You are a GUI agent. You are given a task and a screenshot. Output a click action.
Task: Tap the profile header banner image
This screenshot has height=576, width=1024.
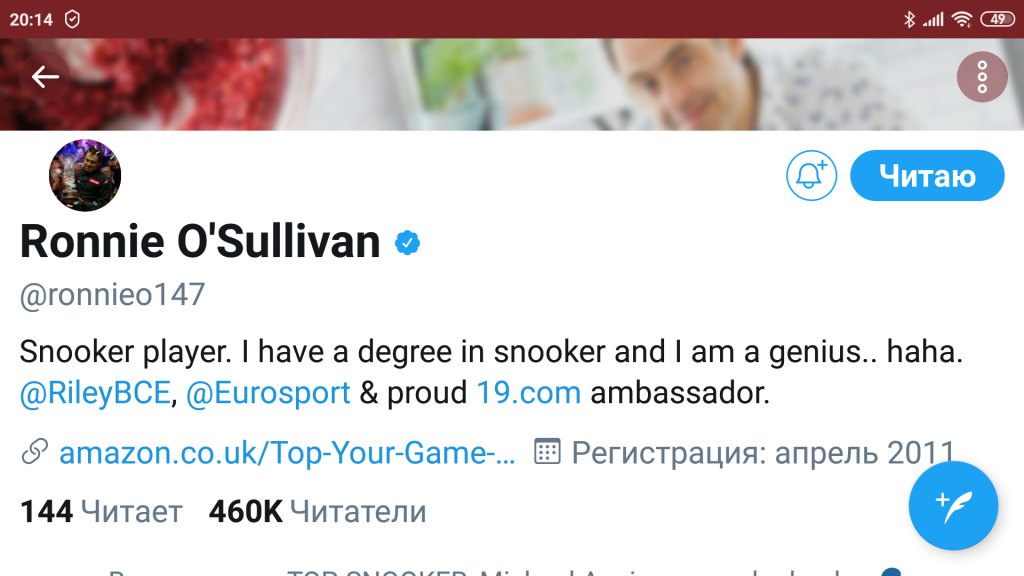(500, 85)
